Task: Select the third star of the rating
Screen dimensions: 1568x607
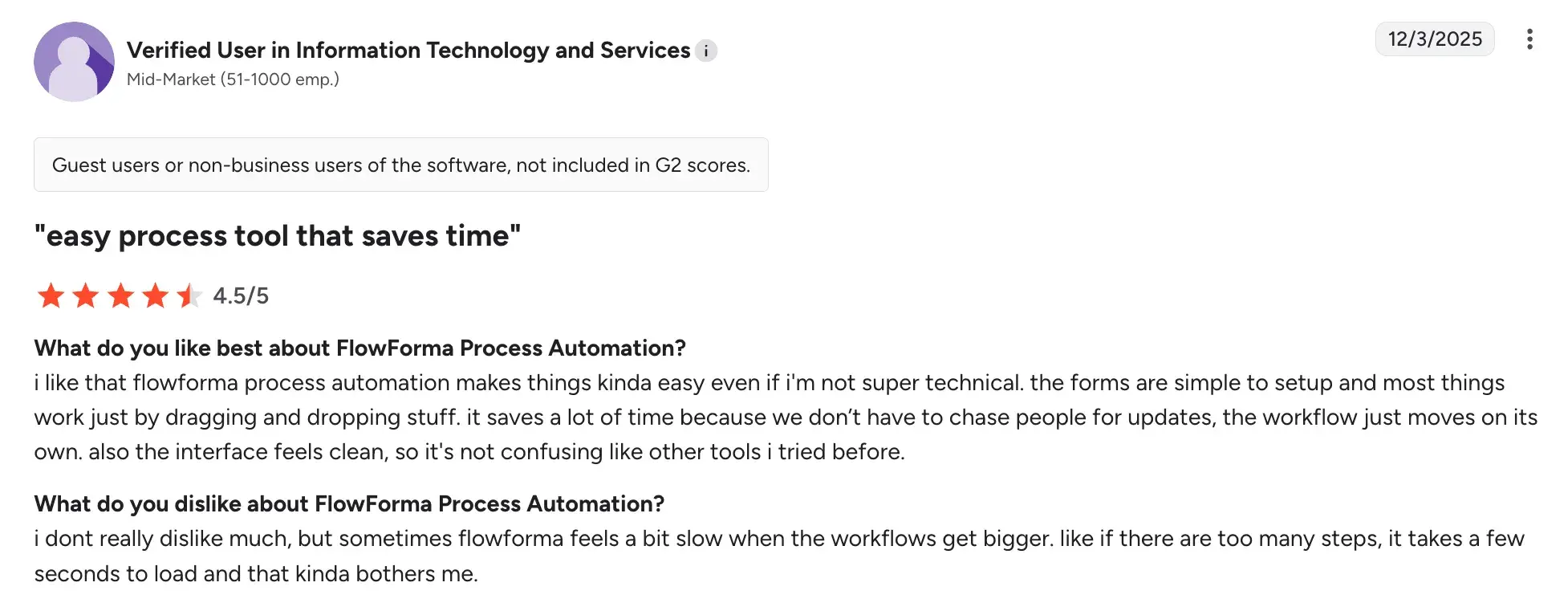Action: tap(120, 295)
